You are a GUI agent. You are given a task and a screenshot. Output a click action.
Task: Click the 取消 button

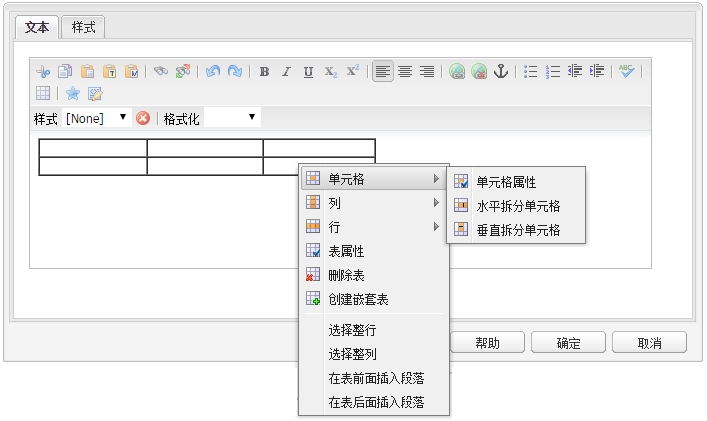pos(649,343)
